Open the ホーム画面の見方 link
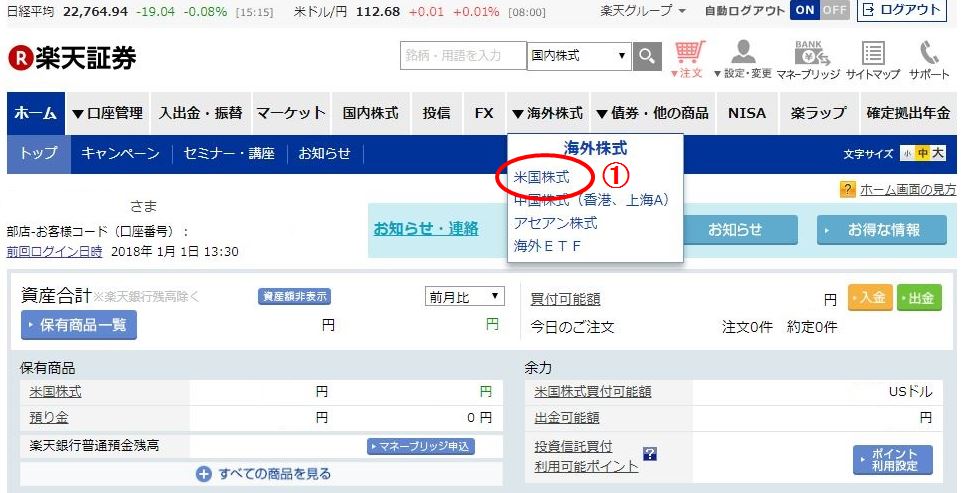 pos(908,190)
